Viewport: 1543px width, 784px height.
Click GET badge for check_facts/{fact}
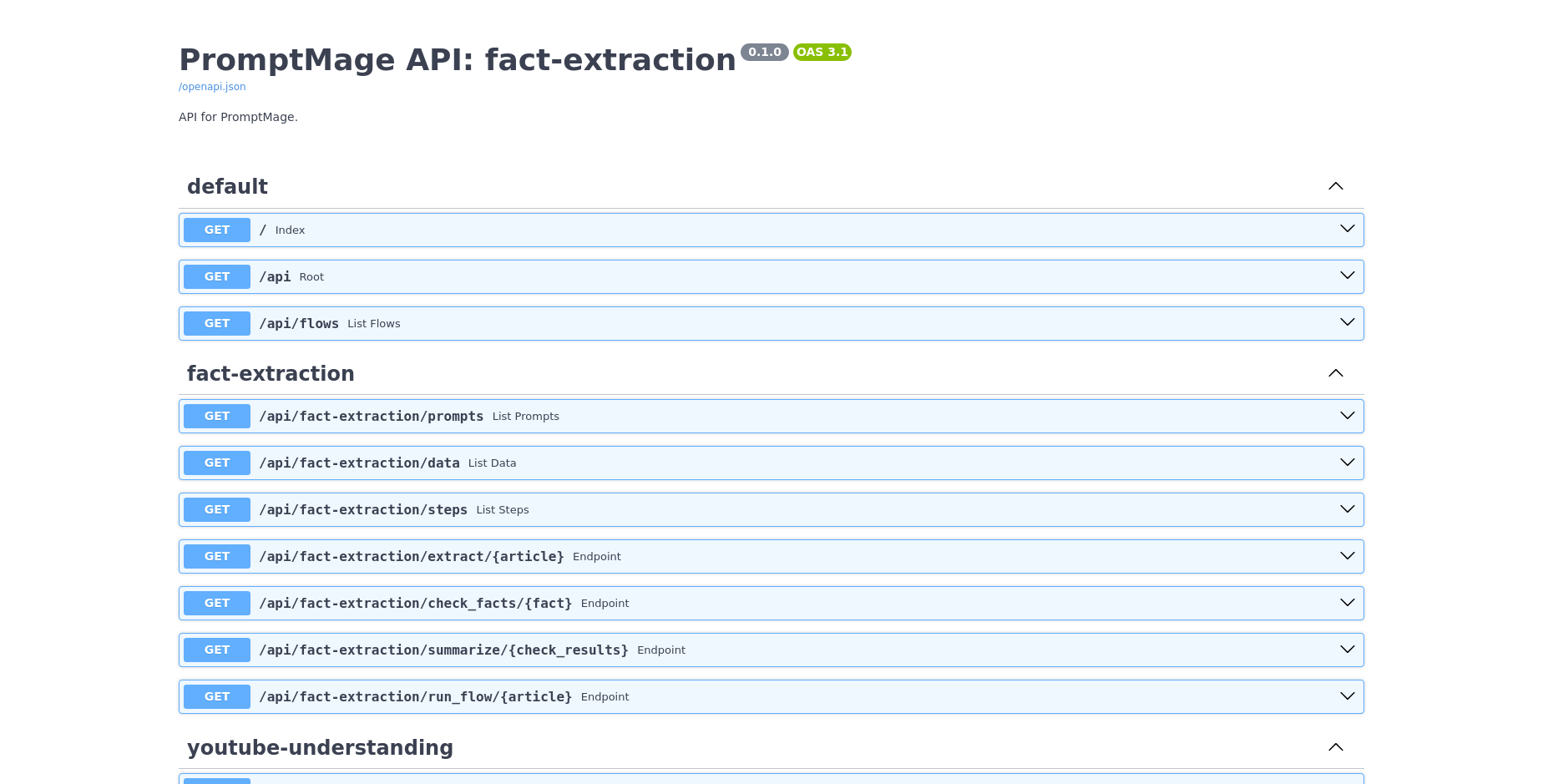217,603
